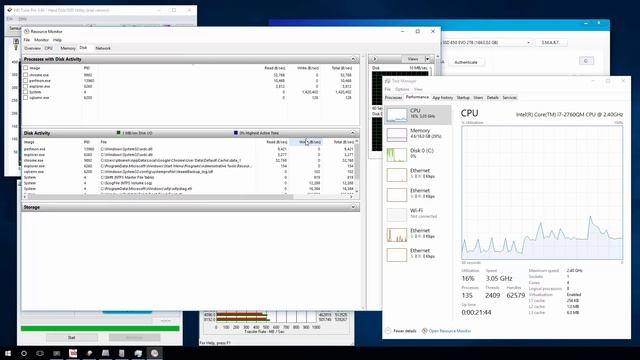Sort by PID in Processes list
The width and height of the screenshot is (640, 360).
tap(87, 68)
